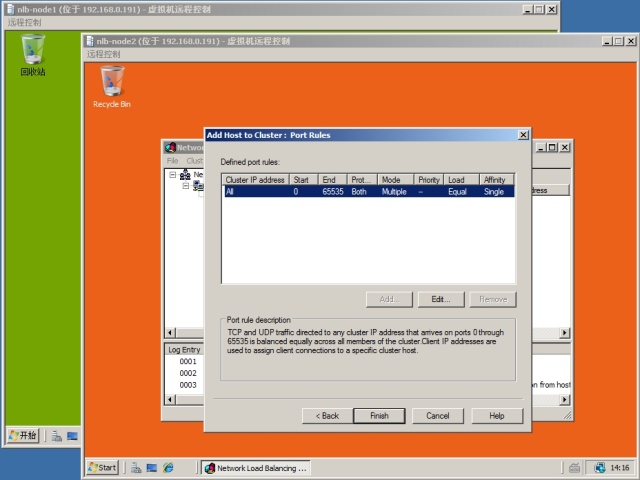
Task: Click the Network Load Balancing Manager title icon
Action: point(170,147)
